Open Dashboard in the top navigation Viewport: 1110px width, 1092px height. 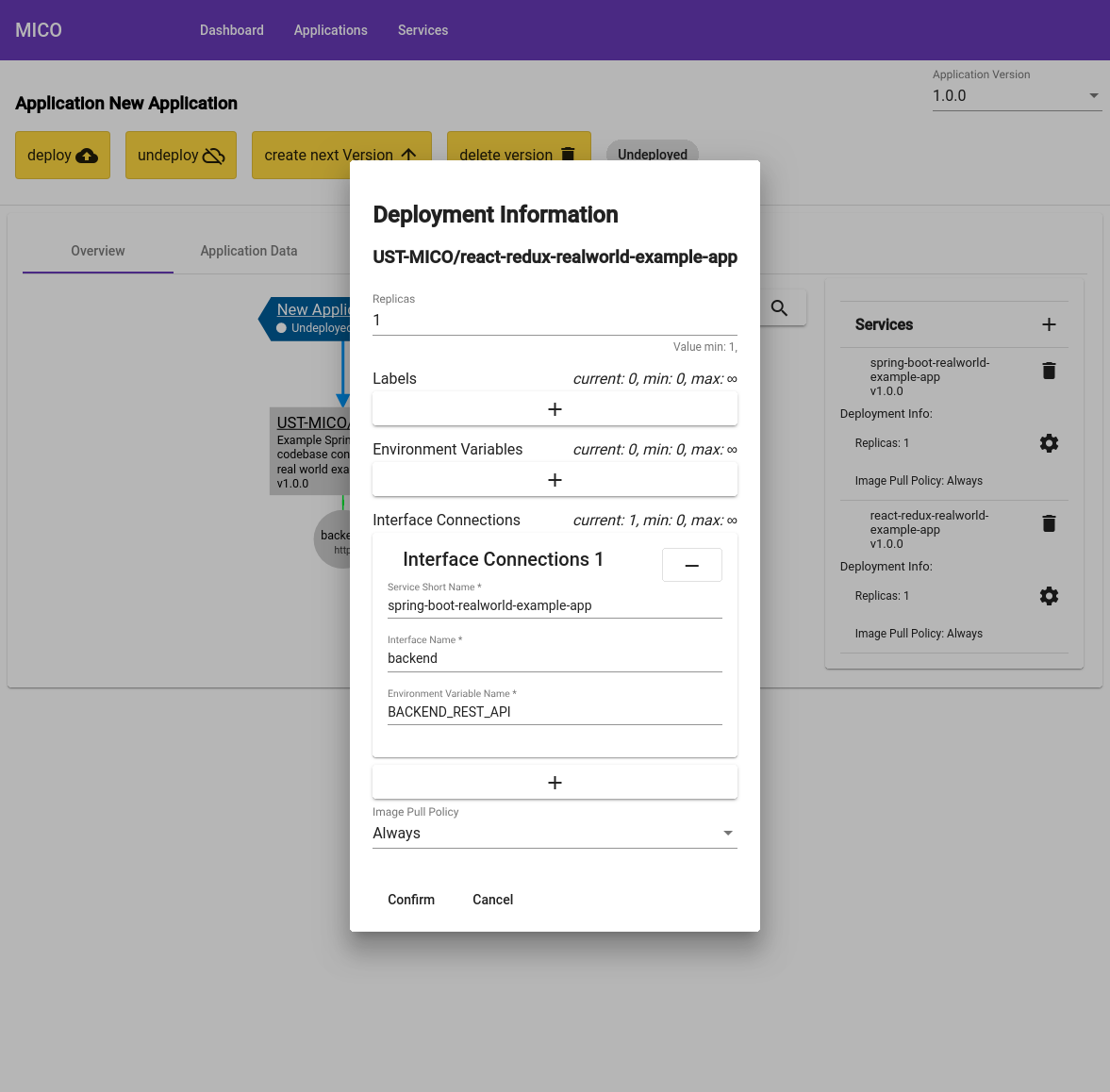tap(231, 30)
